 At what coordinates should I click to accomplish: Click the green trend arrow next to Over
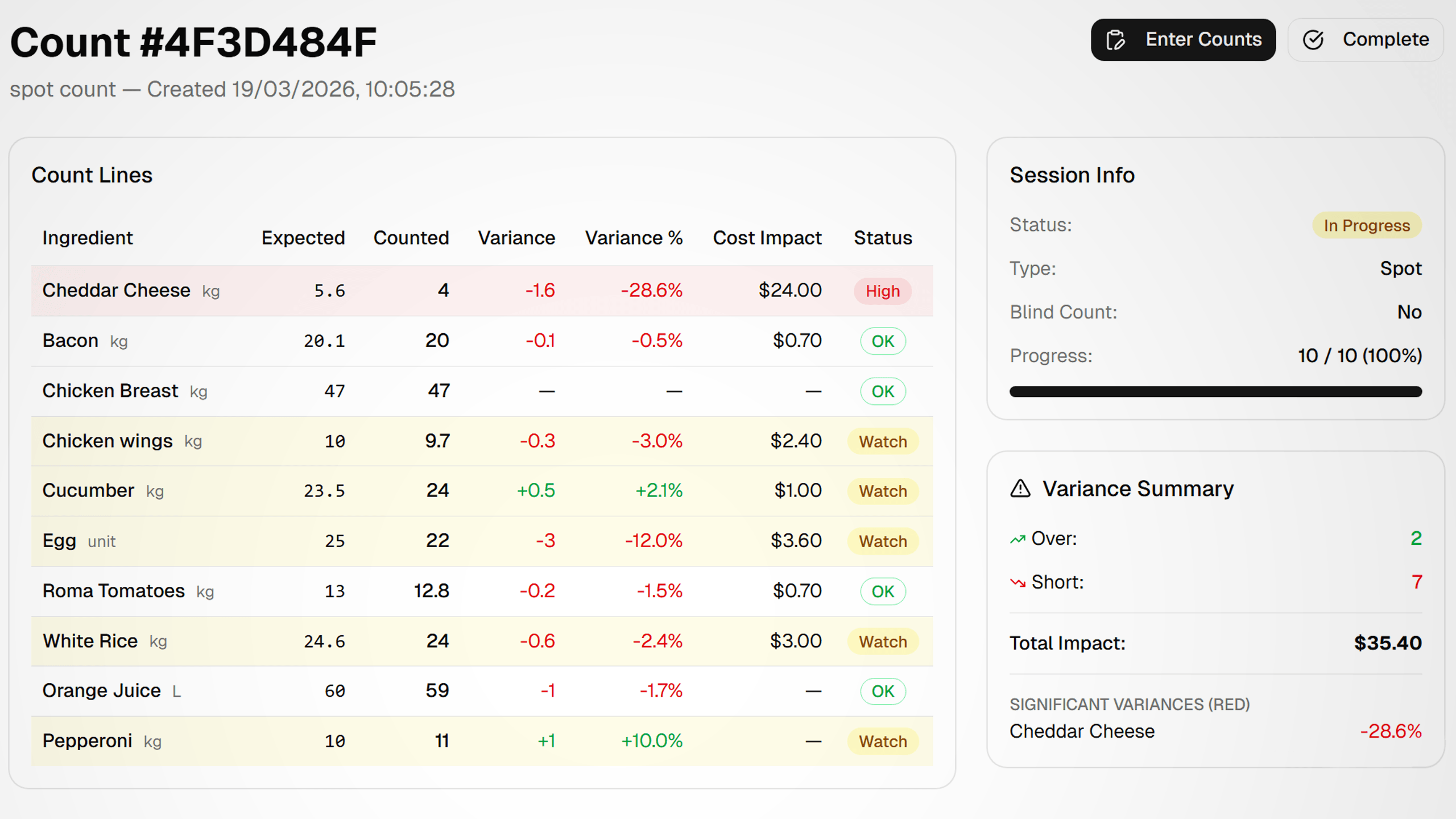pos(1017,539)
